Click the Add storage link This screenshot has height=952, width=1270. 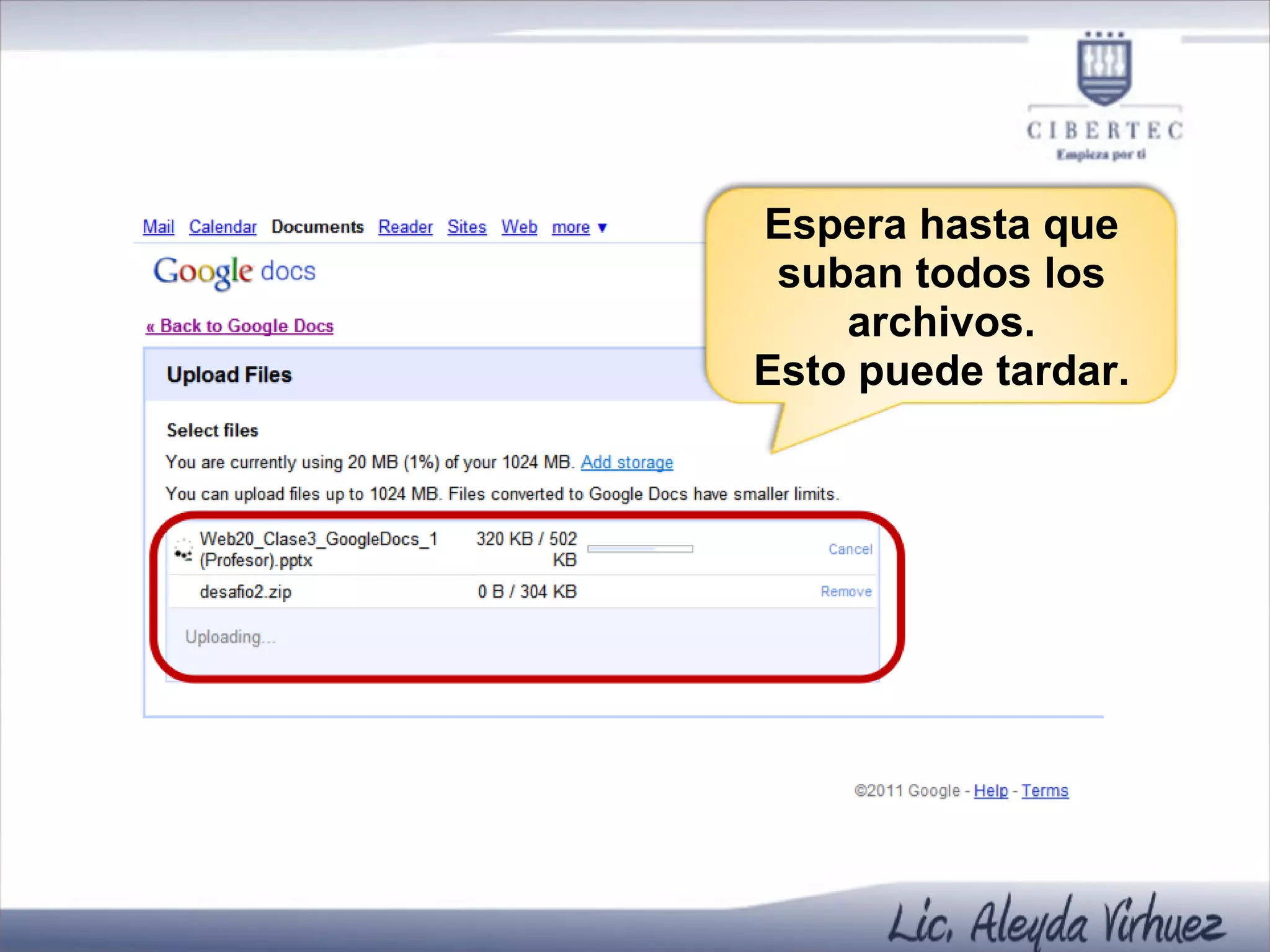[627, 462]
